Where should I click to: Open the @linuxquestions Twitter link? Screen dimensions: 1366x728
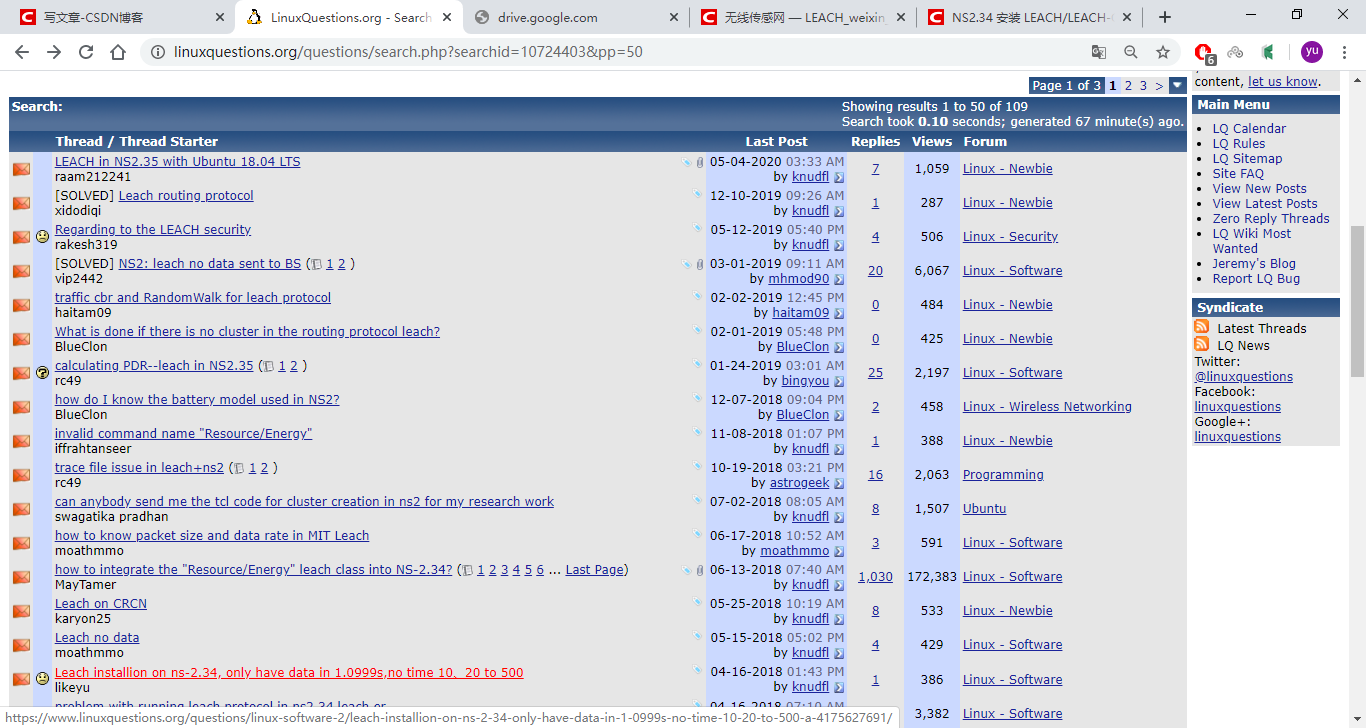click(1243, 376)
